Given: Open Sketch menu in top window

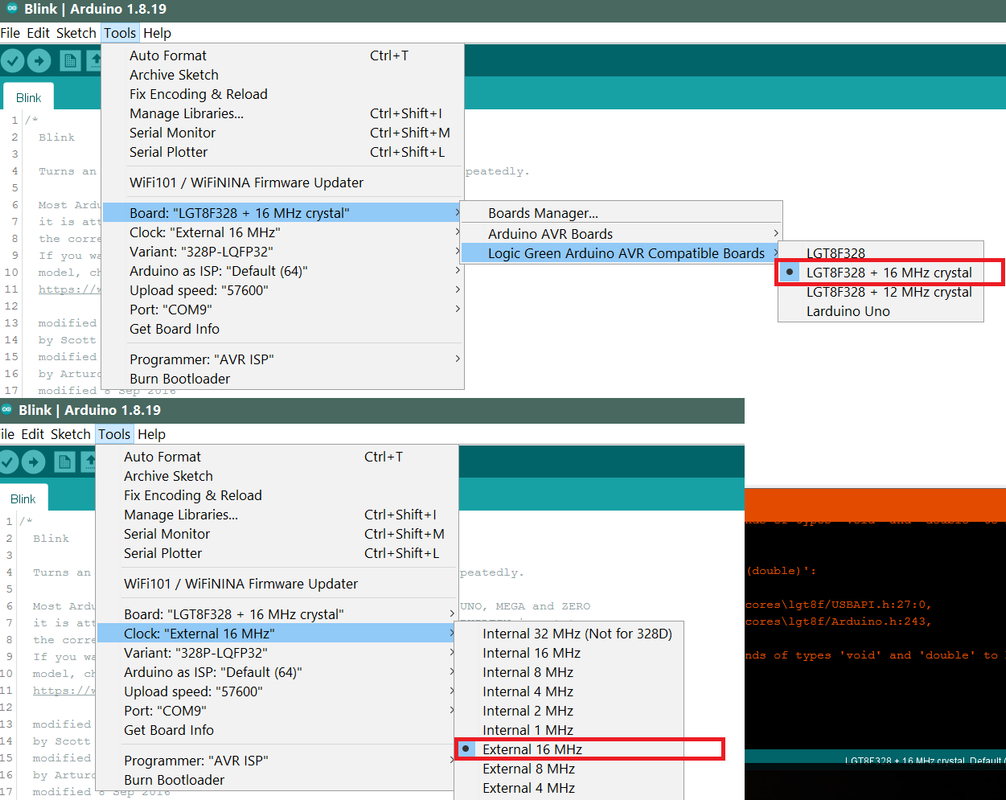Looking at the screenshot, I should pyautogui.click(x=76, y=33).
